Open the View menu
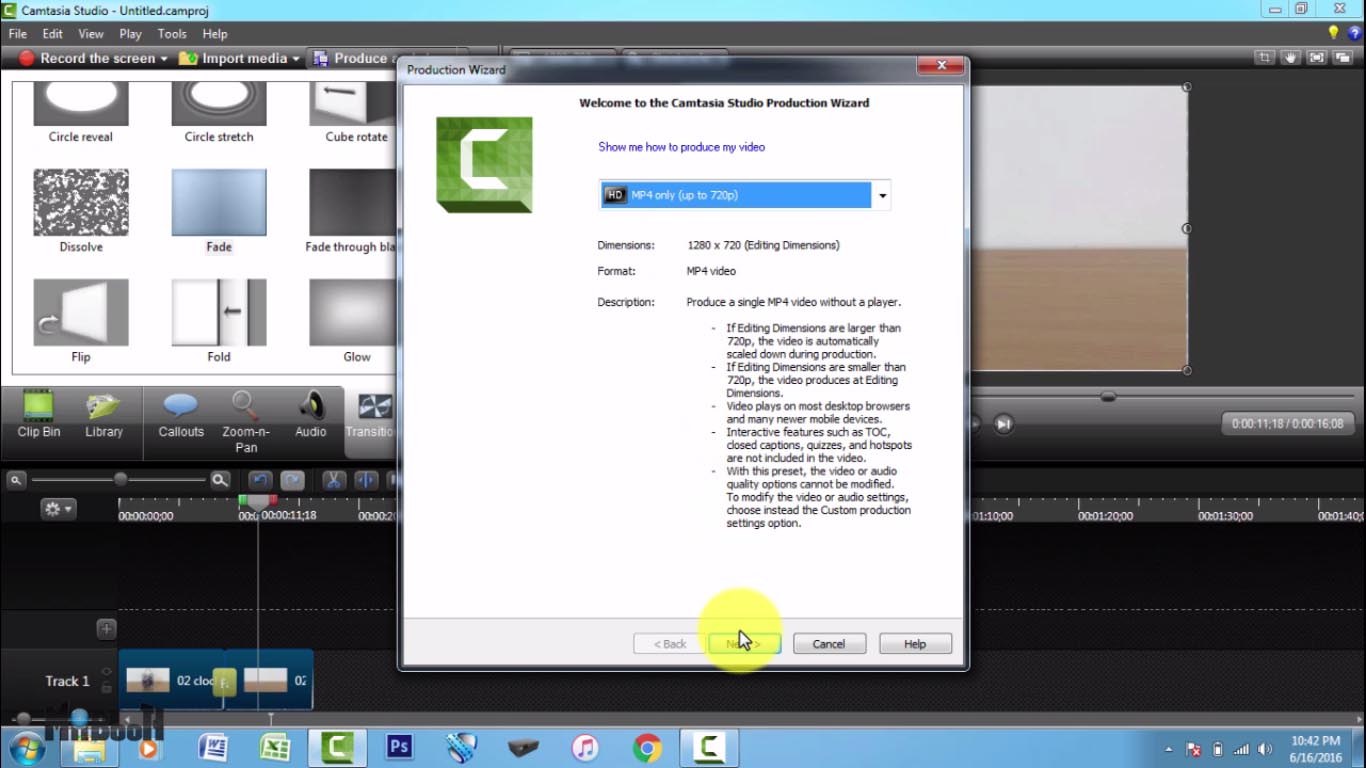The width and height of the screenshot is (1366, 768). (x=91, y=34)
